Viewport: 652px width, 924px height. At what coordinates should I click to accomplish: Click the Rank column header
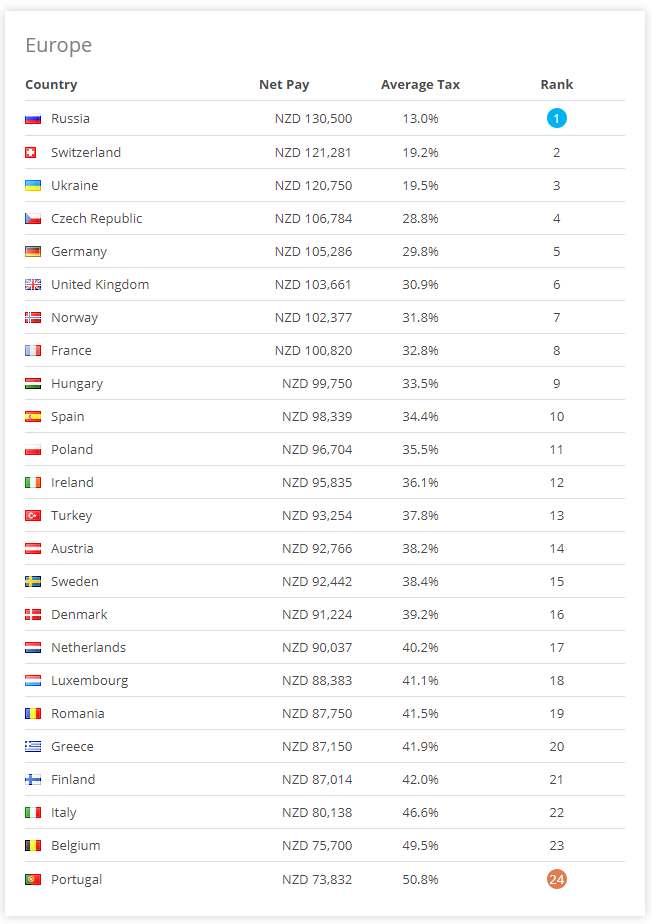pos(556,84)
